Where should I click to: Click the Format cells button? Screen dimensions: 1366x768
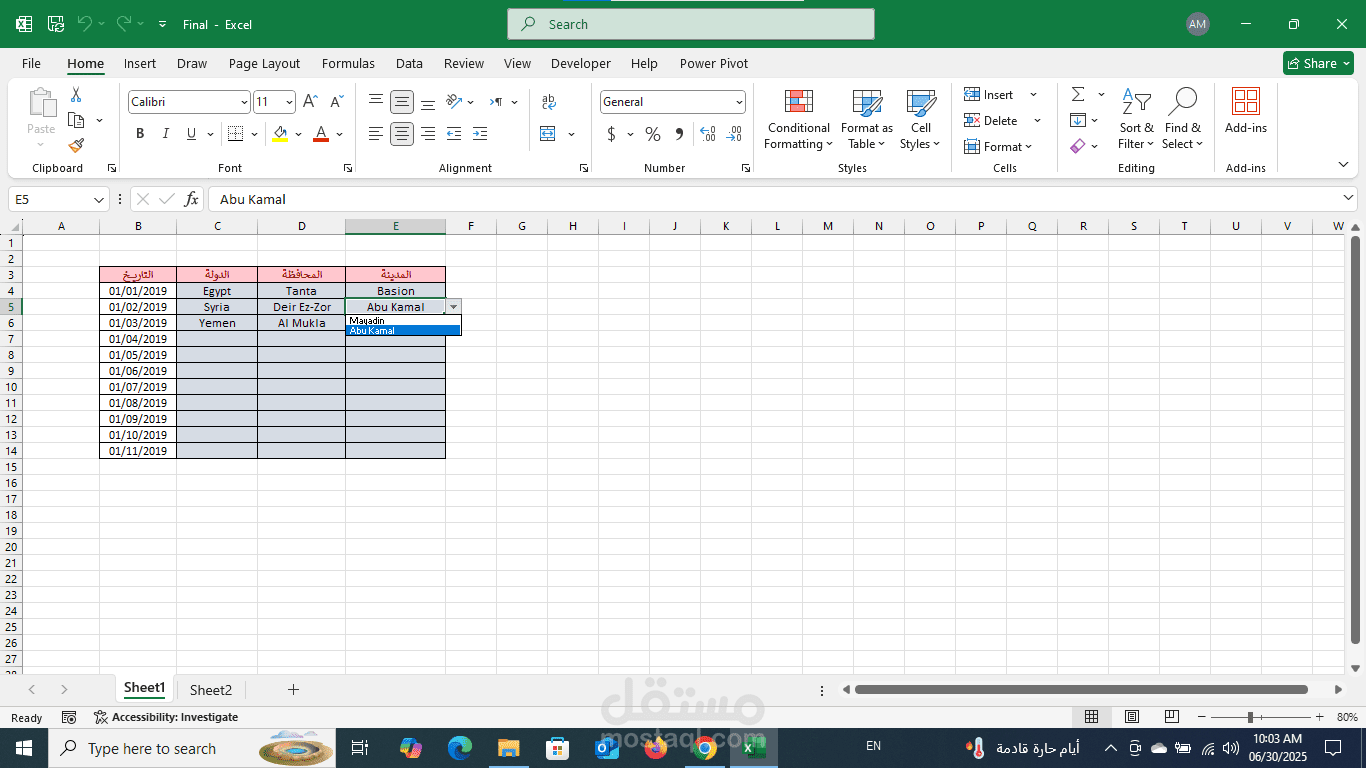coord(998,147)
